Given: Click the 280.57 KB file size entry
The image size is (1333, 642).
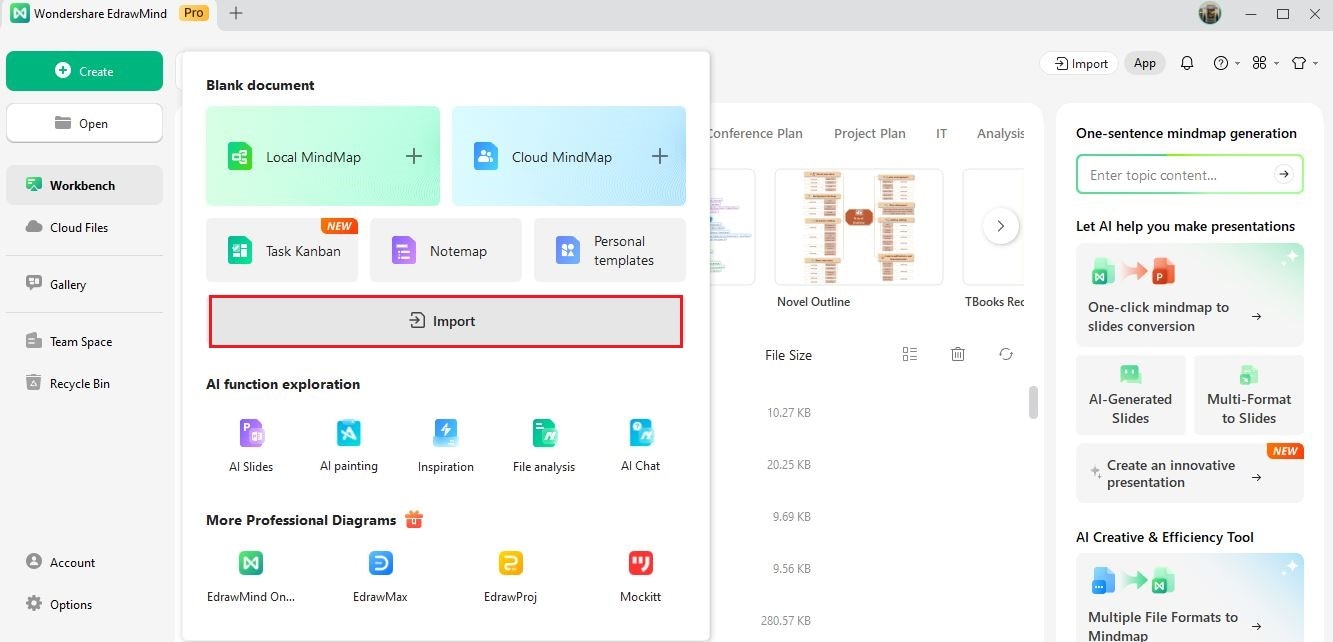Looking at the screenshot, I should 785,621.
